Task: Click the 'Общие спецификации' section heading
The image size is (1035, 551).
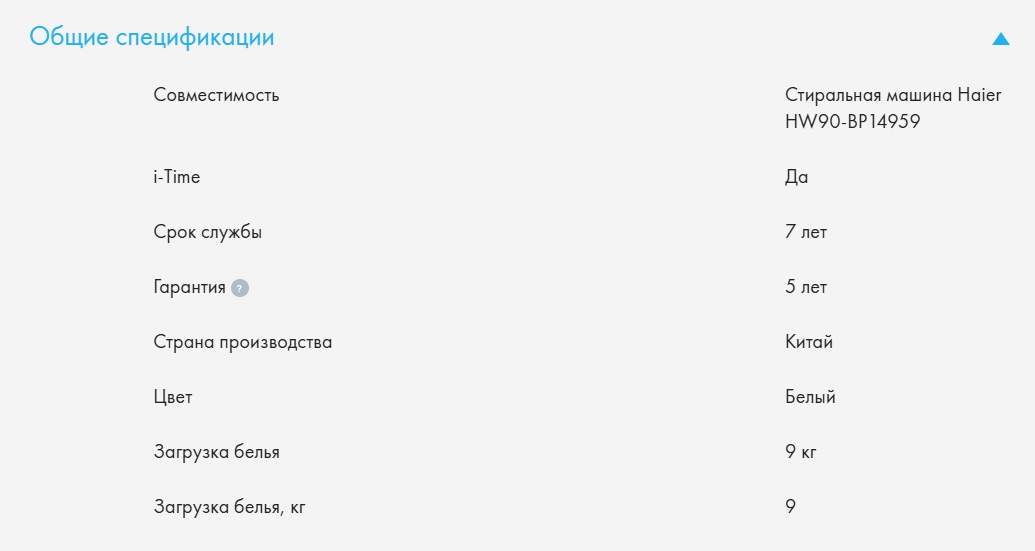Action: point(152,38)
